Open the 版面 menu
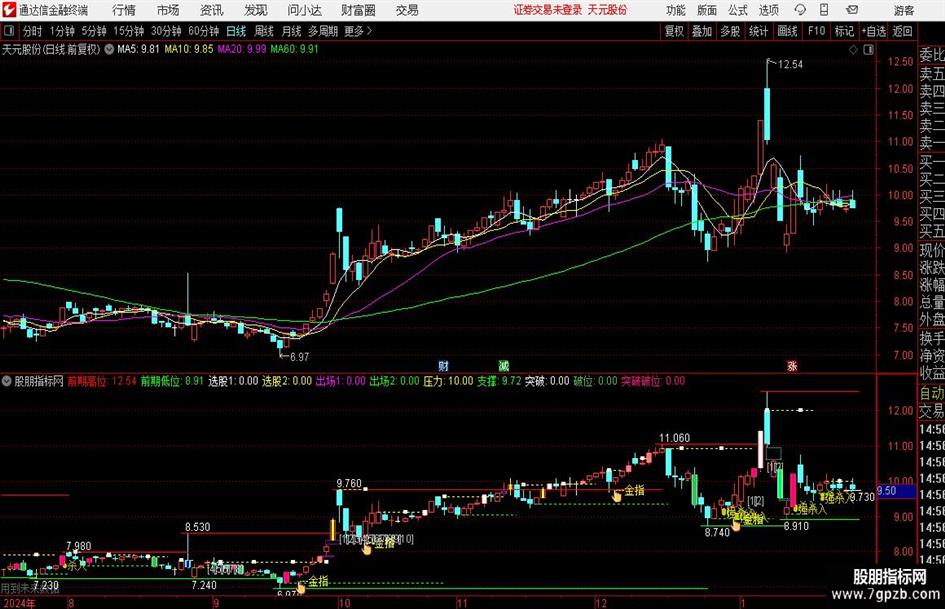The image size is (945, 609). (706, 10)
